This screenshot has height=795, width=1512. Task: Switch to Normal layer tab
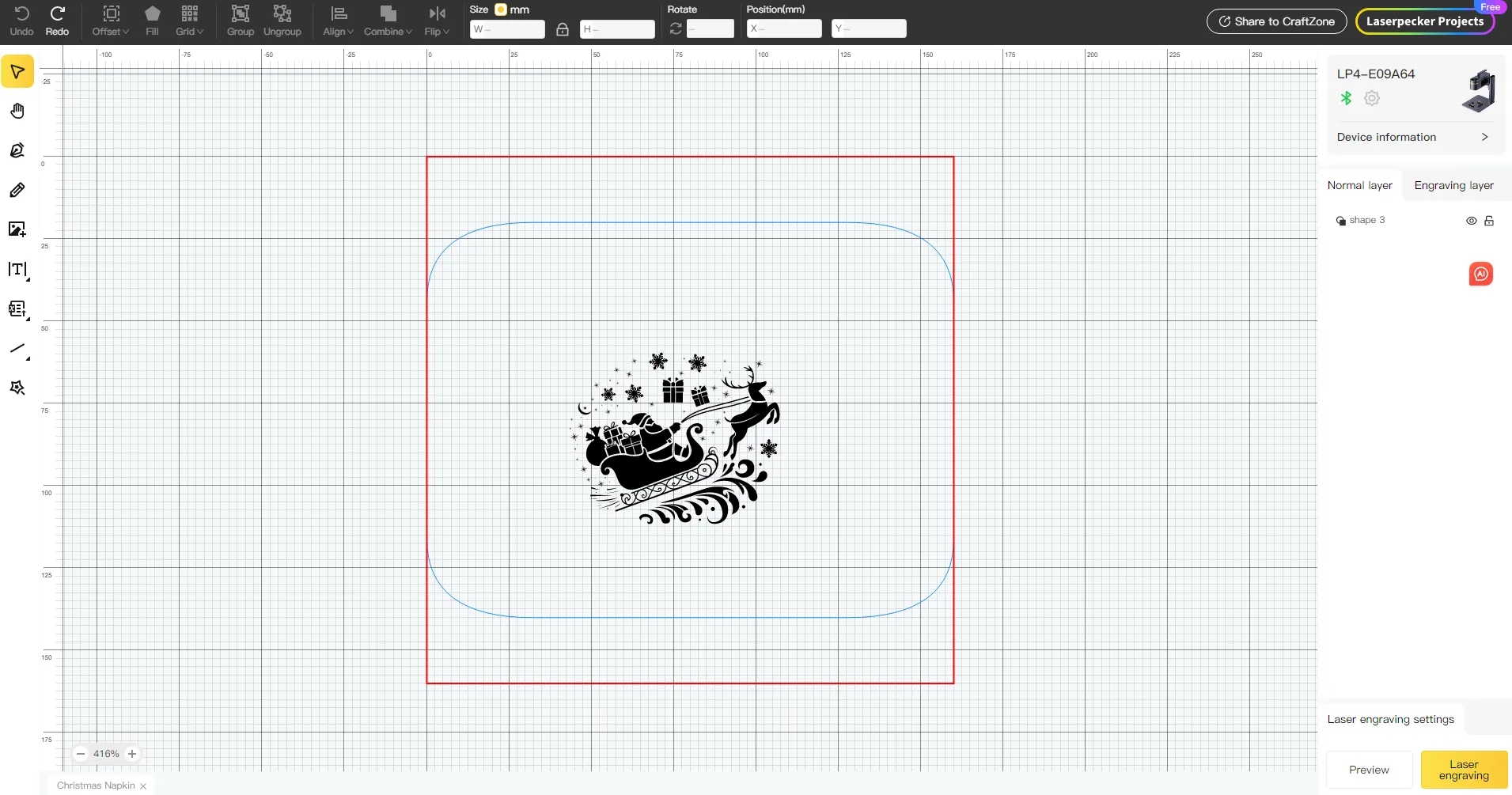click(x=1359, y=185)
